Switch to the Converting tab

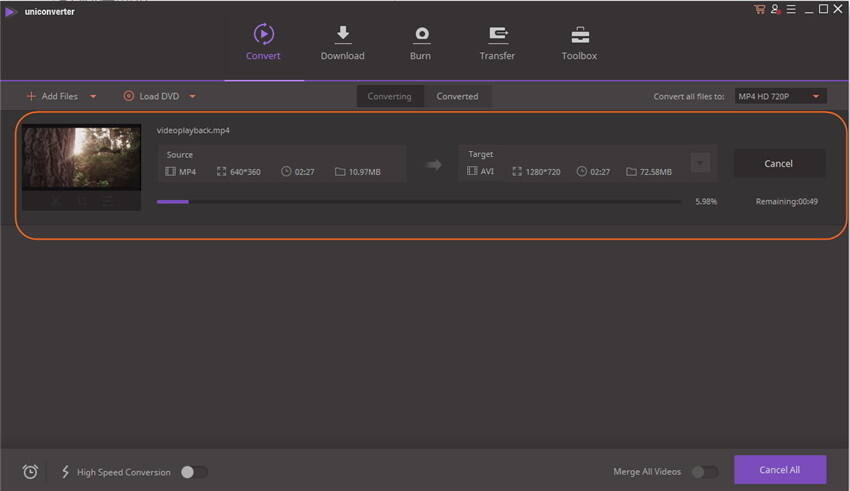point(390,96)
